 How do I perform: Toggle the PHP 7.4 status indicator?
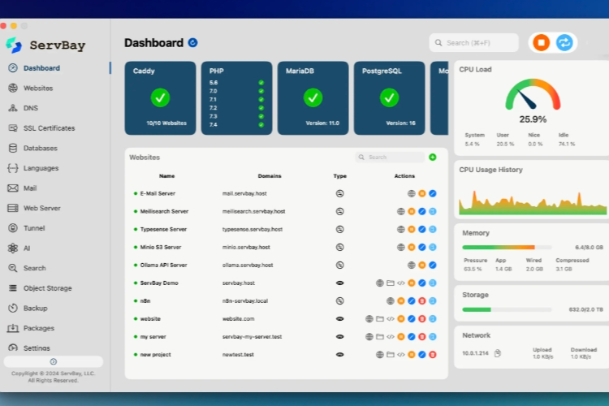[x=261, y=125]
